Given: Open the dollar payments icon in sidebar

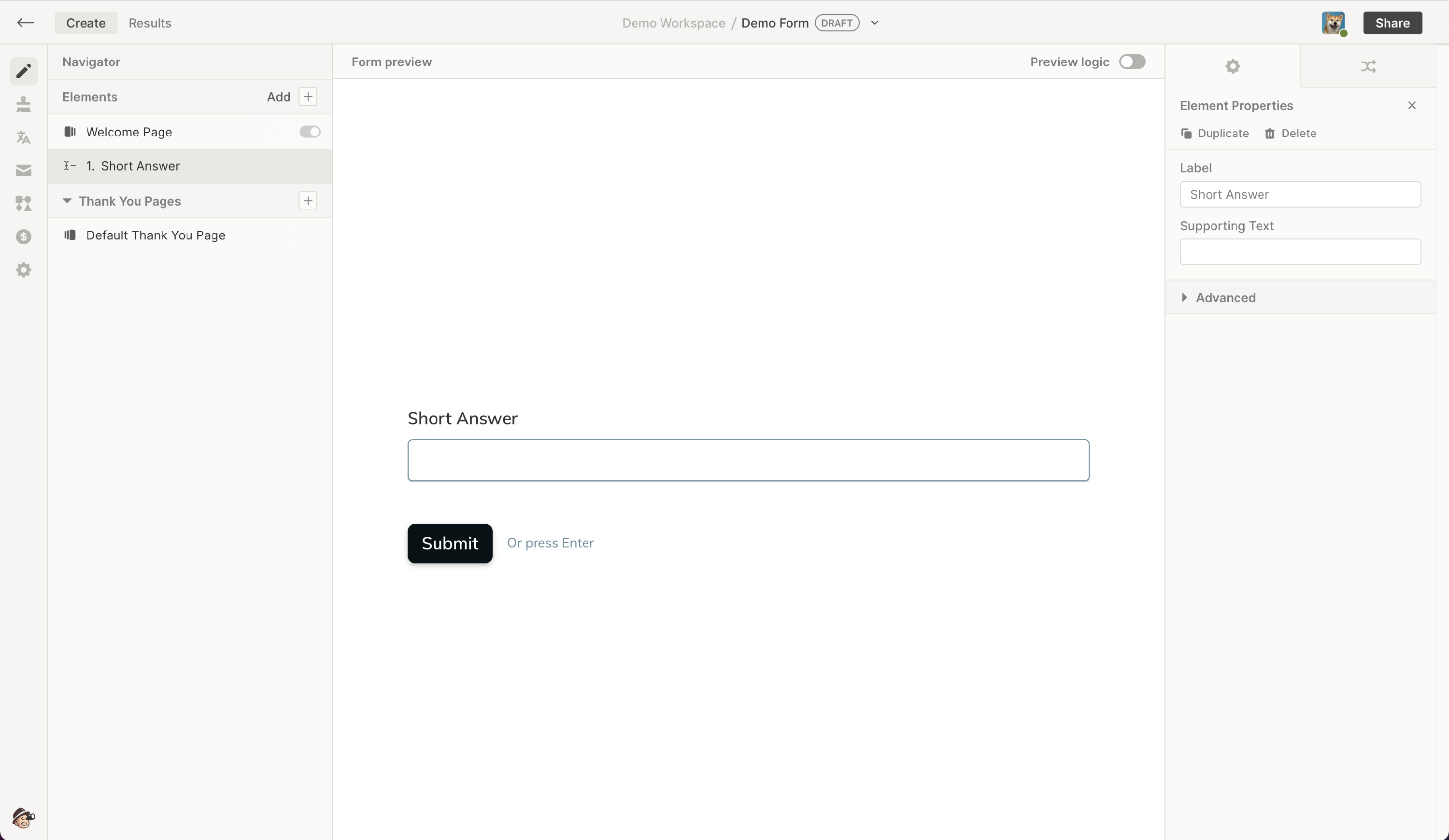Looking at the screenshot, I should (24, 237).
